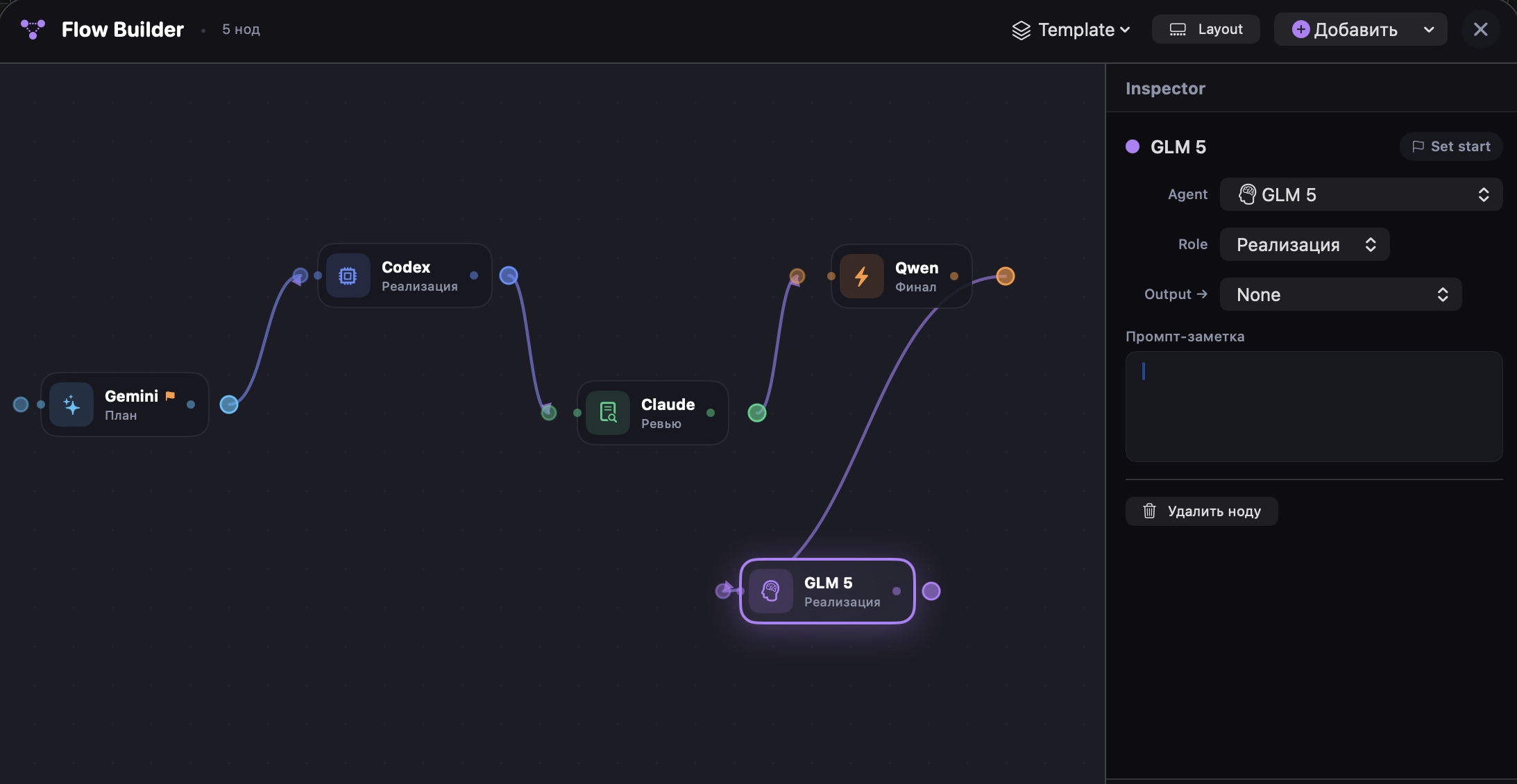Click the brain icon on the GLM 5 node
The width and height of the screenshot is (1517, 784).
771,591
